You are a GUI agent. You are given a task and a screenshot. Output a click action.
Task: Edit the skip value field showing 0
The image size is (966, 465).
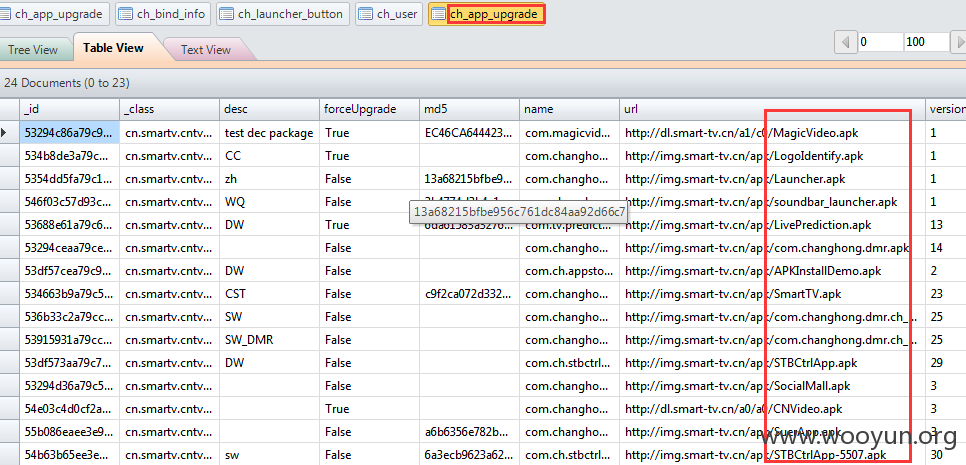tap(879, 42)
